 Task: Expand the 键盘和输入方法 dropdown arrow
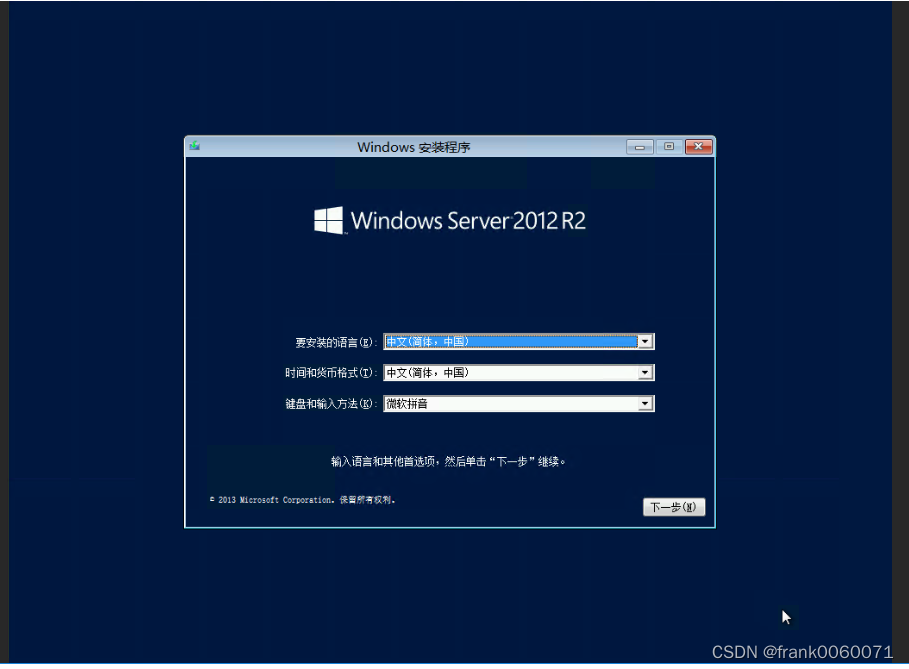tap(645, 403)
